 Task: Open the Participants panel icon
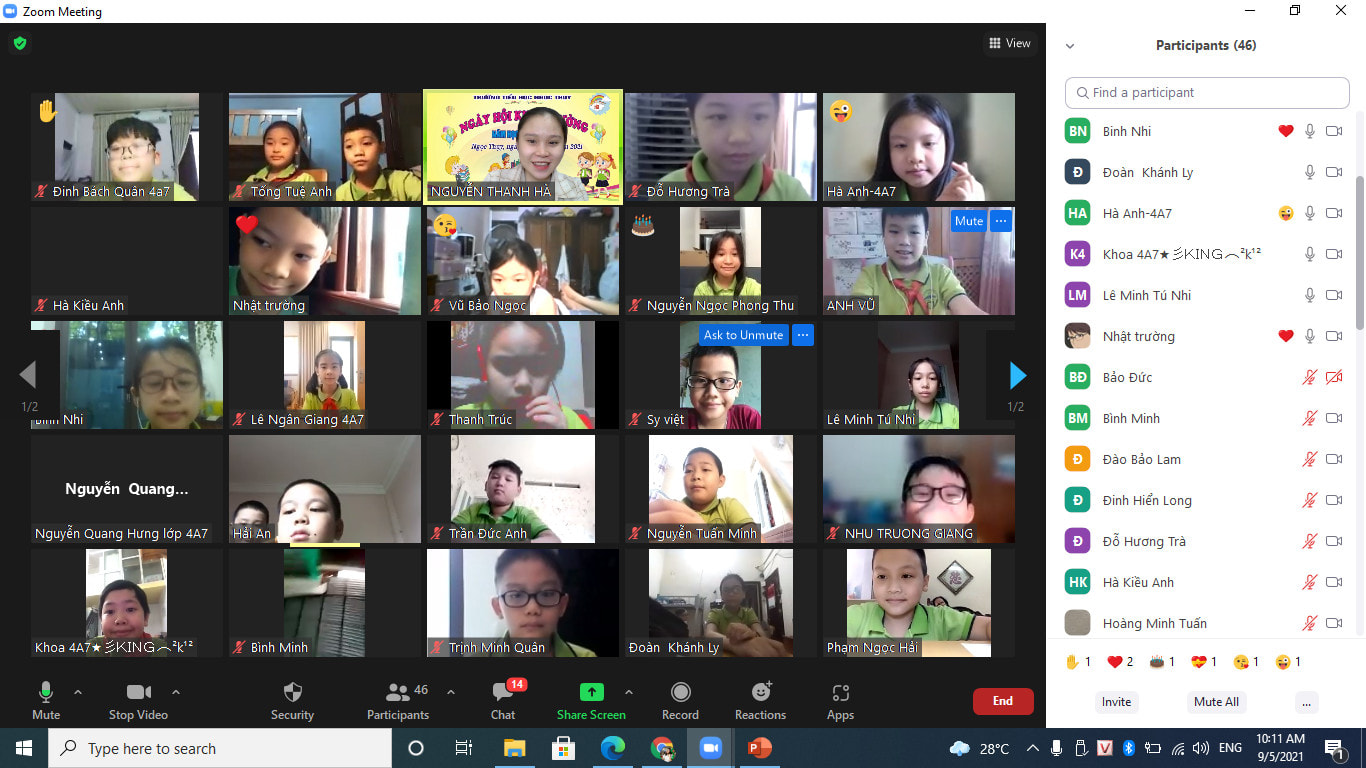tap(398, 692)
